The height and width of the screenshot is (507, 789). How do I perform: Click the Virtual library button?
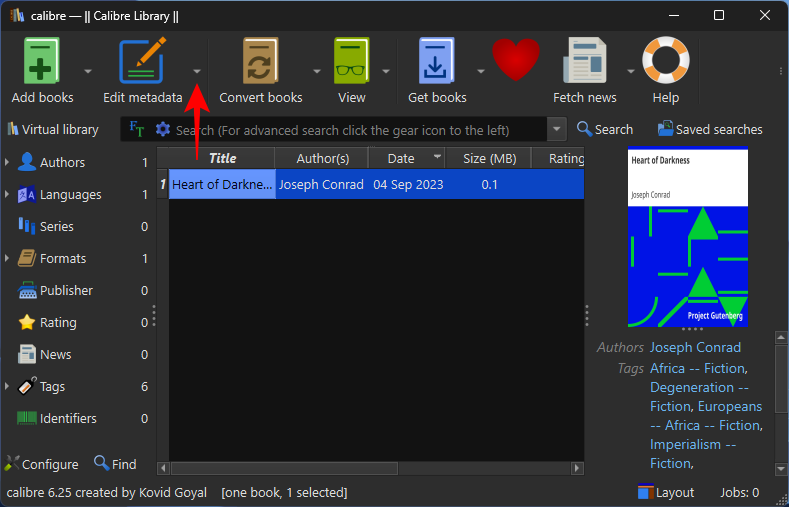coord(53,130)
